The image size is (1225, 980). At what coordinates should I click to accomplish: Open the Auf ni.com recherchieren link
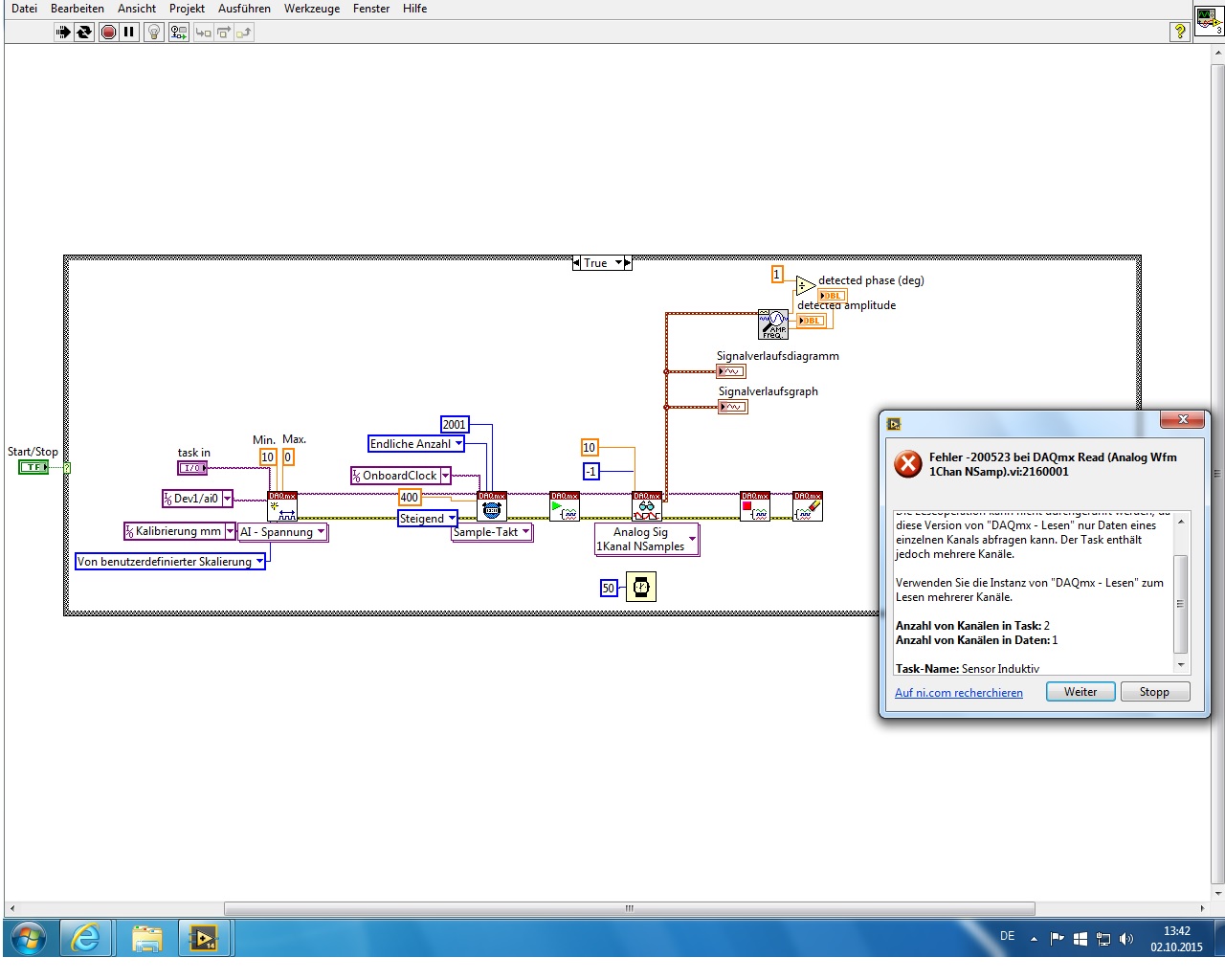959,693
